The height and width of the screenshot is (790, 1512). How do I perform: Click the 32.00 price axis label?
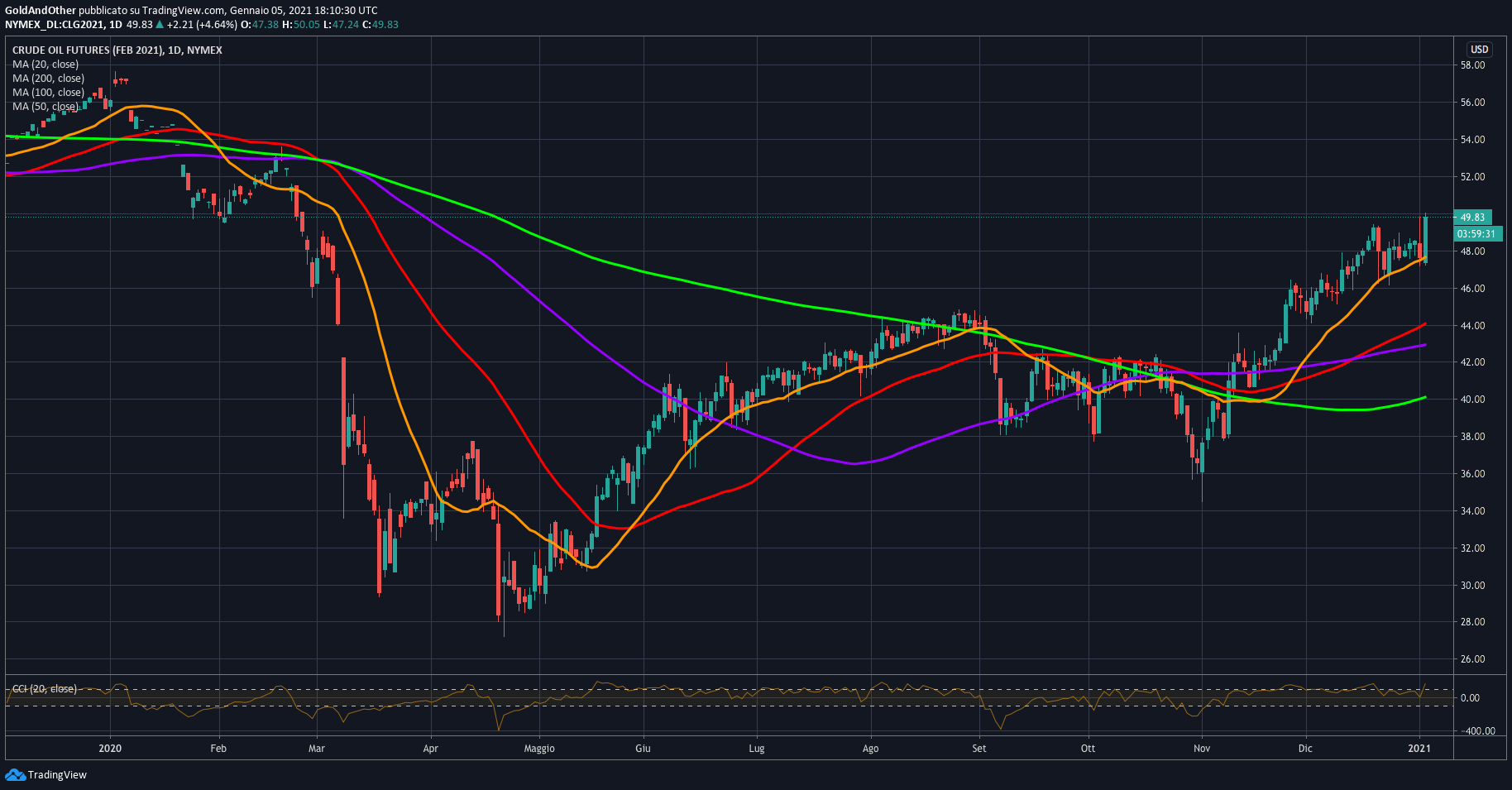pyautogui.click(x=1472, y=548)
